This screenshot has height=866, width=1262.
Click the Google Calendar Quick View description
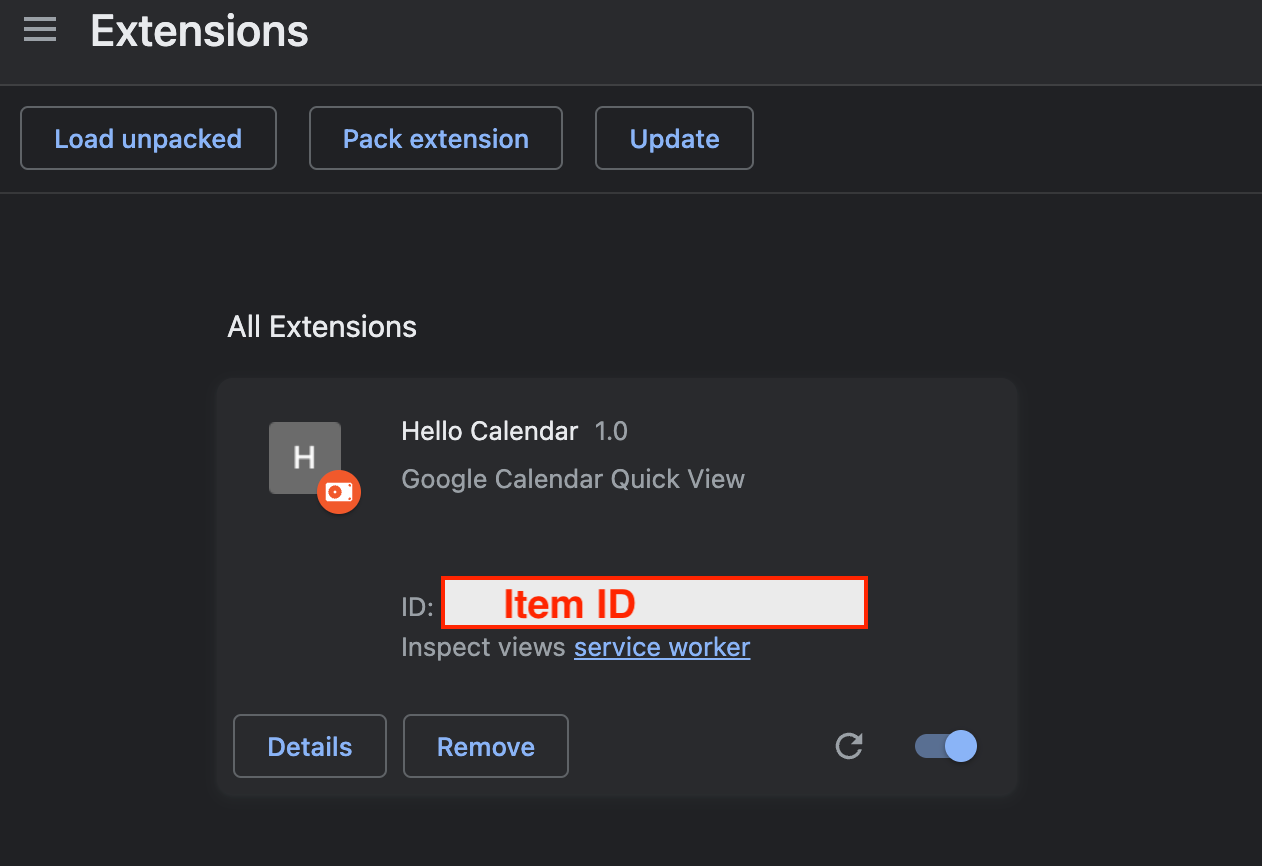coord(572,479)
